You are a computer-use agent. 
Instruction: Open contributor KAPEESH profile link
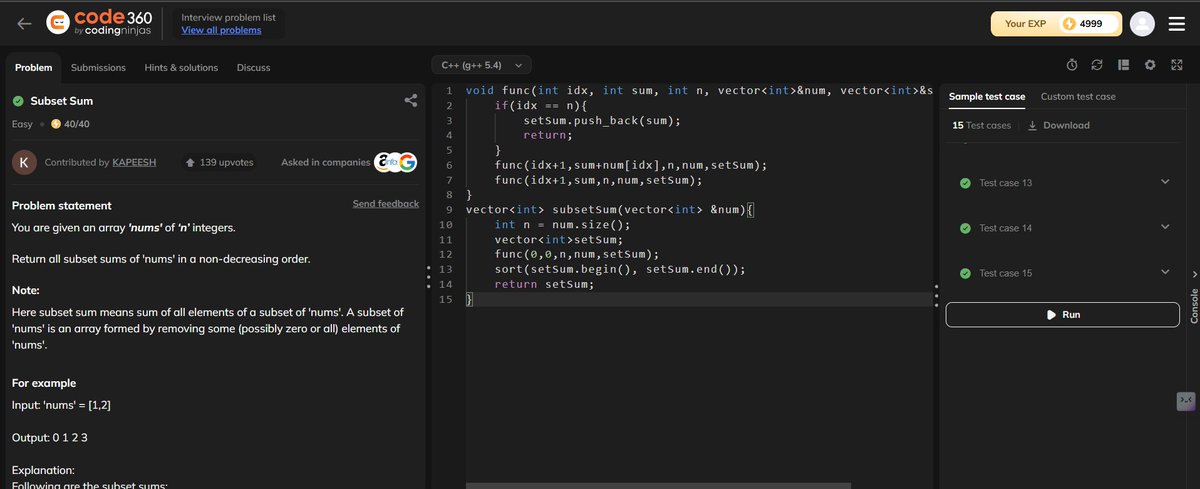click(x=134, y=162)
